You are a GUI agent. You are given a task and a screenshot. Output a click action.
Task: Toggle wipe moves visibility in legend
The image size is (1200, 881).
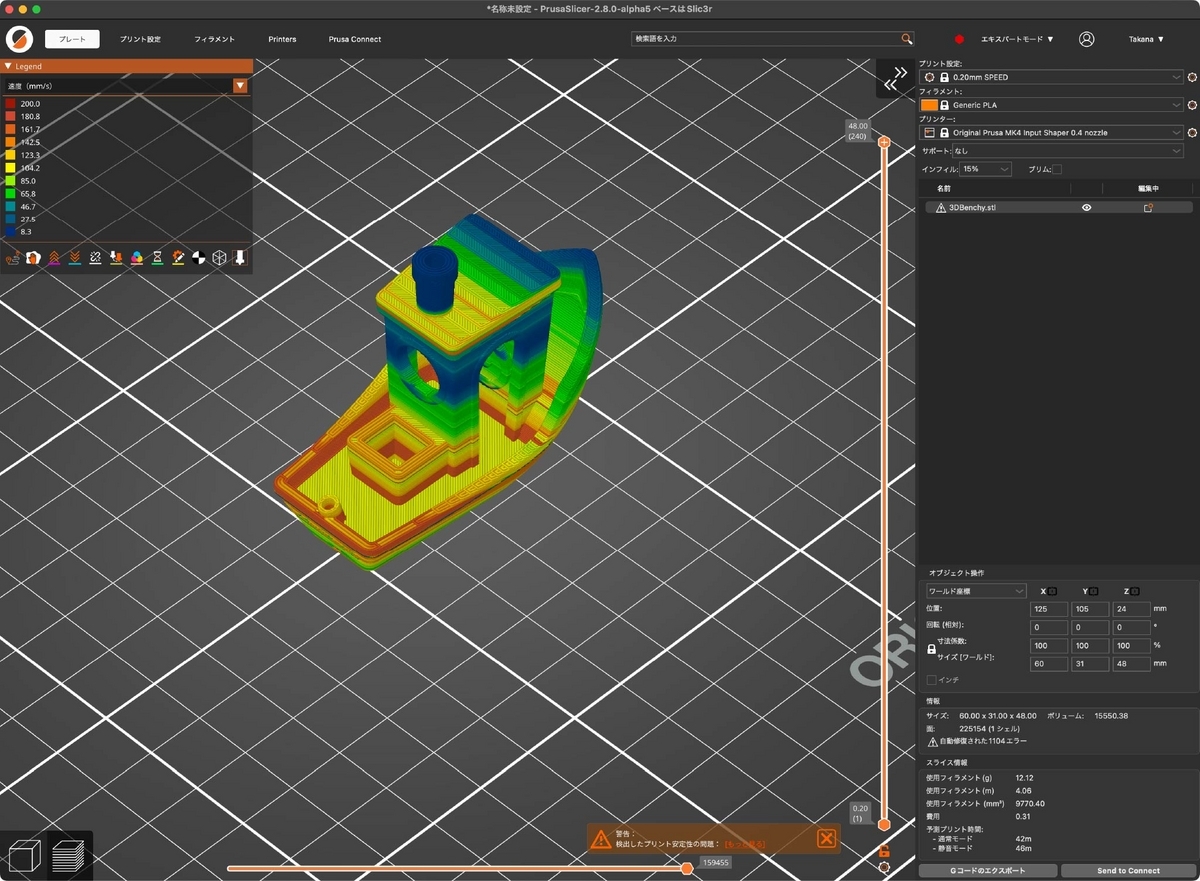click(x=33, y=258)
